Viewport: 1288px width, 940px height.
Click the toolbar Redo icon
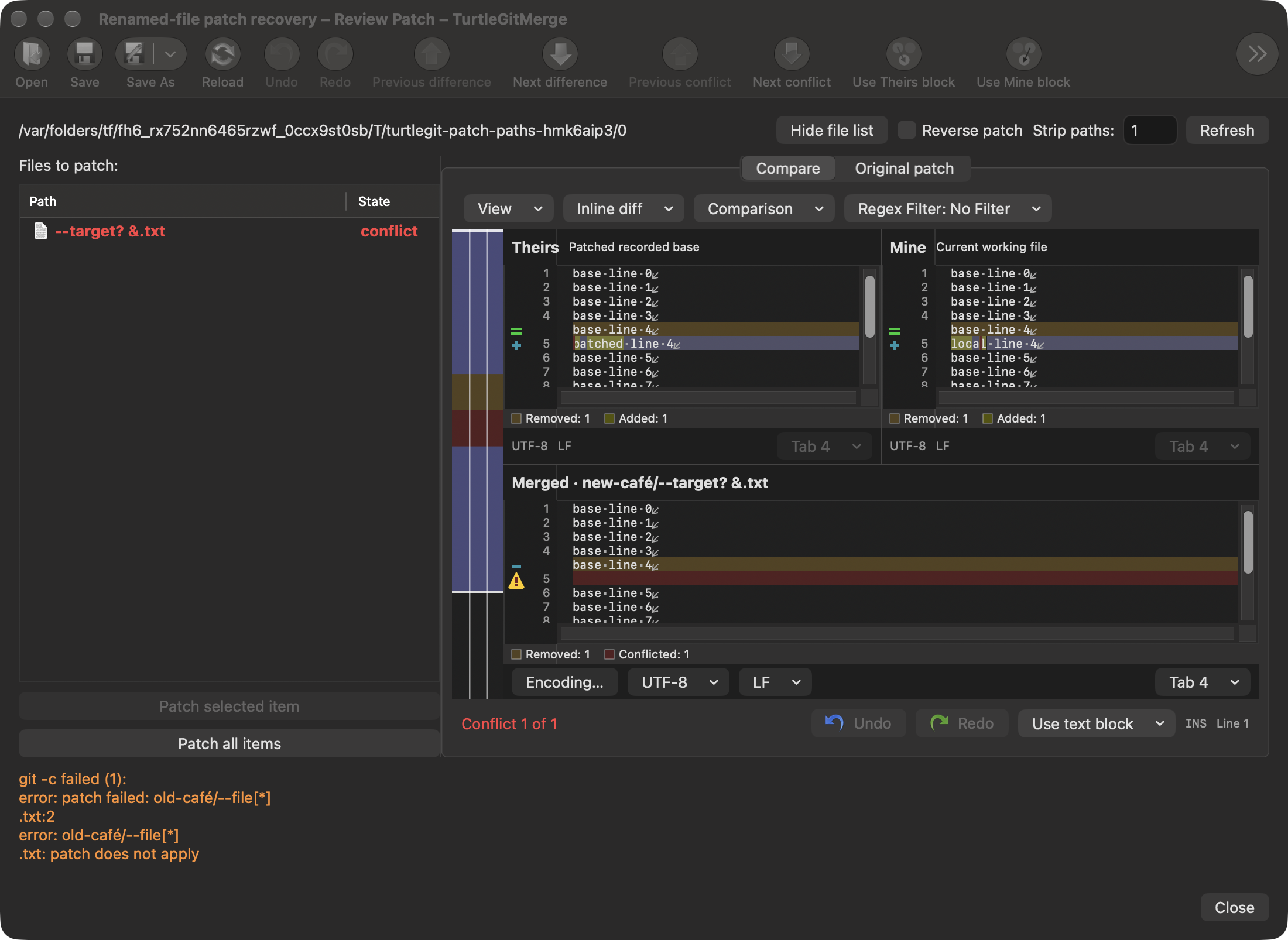(335, 54)
